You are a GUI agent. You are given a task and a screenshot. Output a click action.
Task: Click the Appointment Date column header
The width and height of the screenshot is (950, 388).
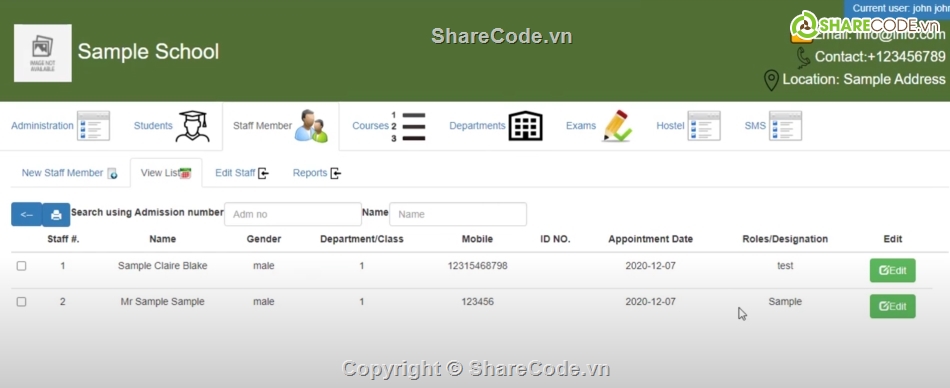tap(651, 239)
